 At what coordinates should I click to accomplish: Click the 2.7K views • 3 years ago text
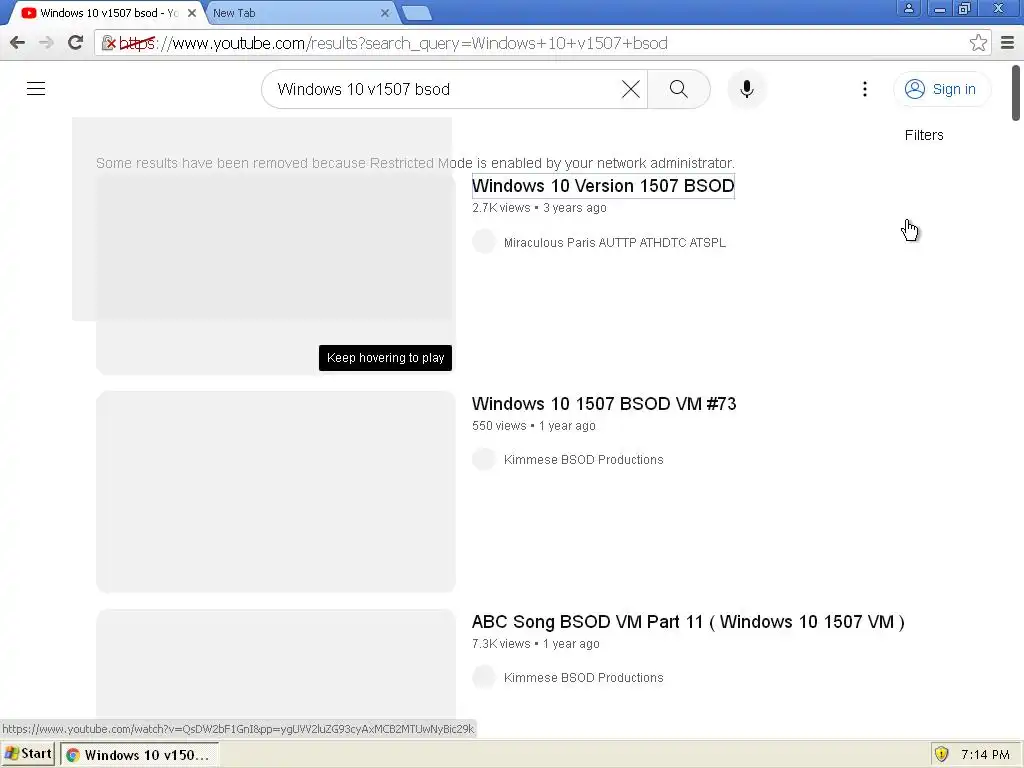(539, 208)
